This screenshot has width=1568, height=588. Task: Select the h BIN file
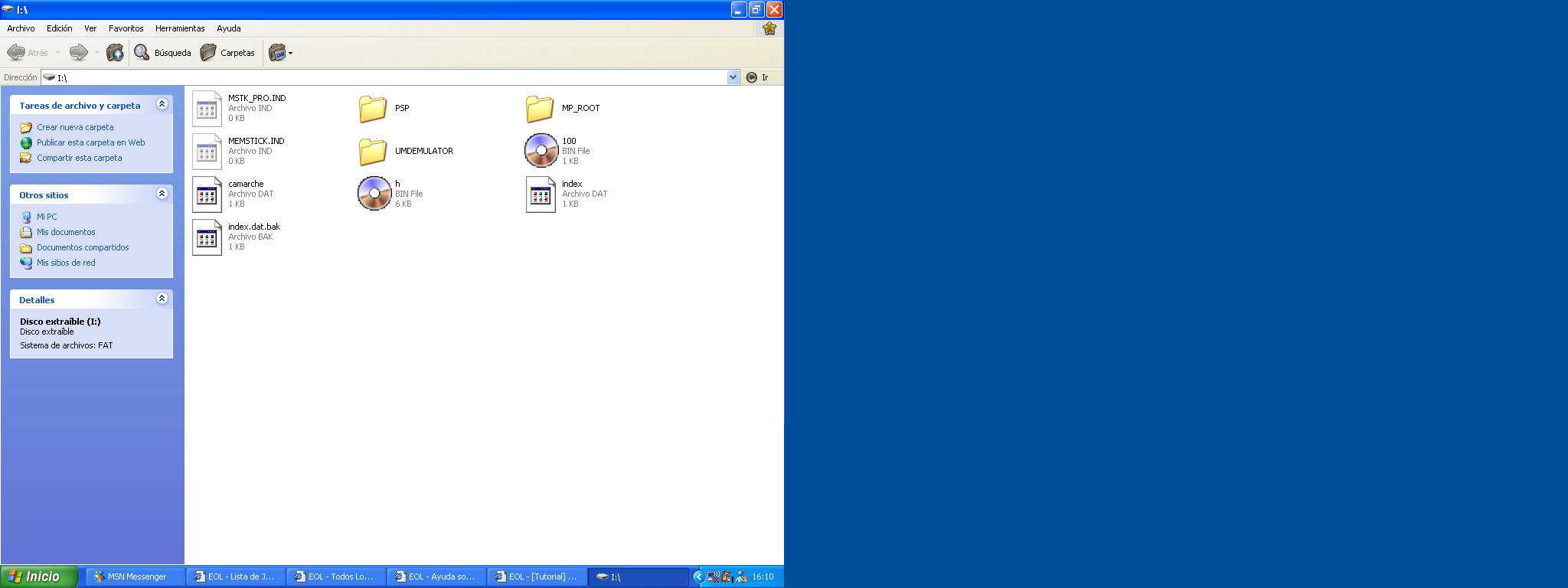(390, 194)
